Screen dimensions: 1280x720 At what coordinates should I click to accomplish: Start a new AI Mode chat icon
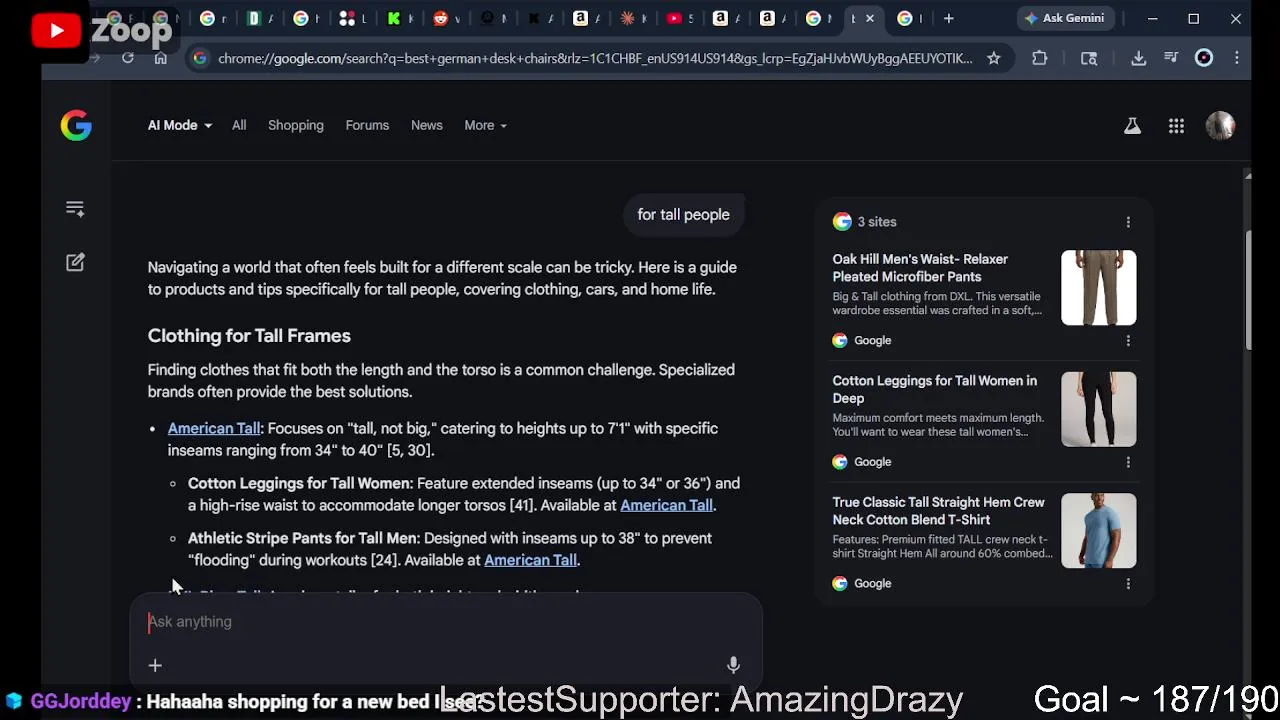(x=75, y=262)
